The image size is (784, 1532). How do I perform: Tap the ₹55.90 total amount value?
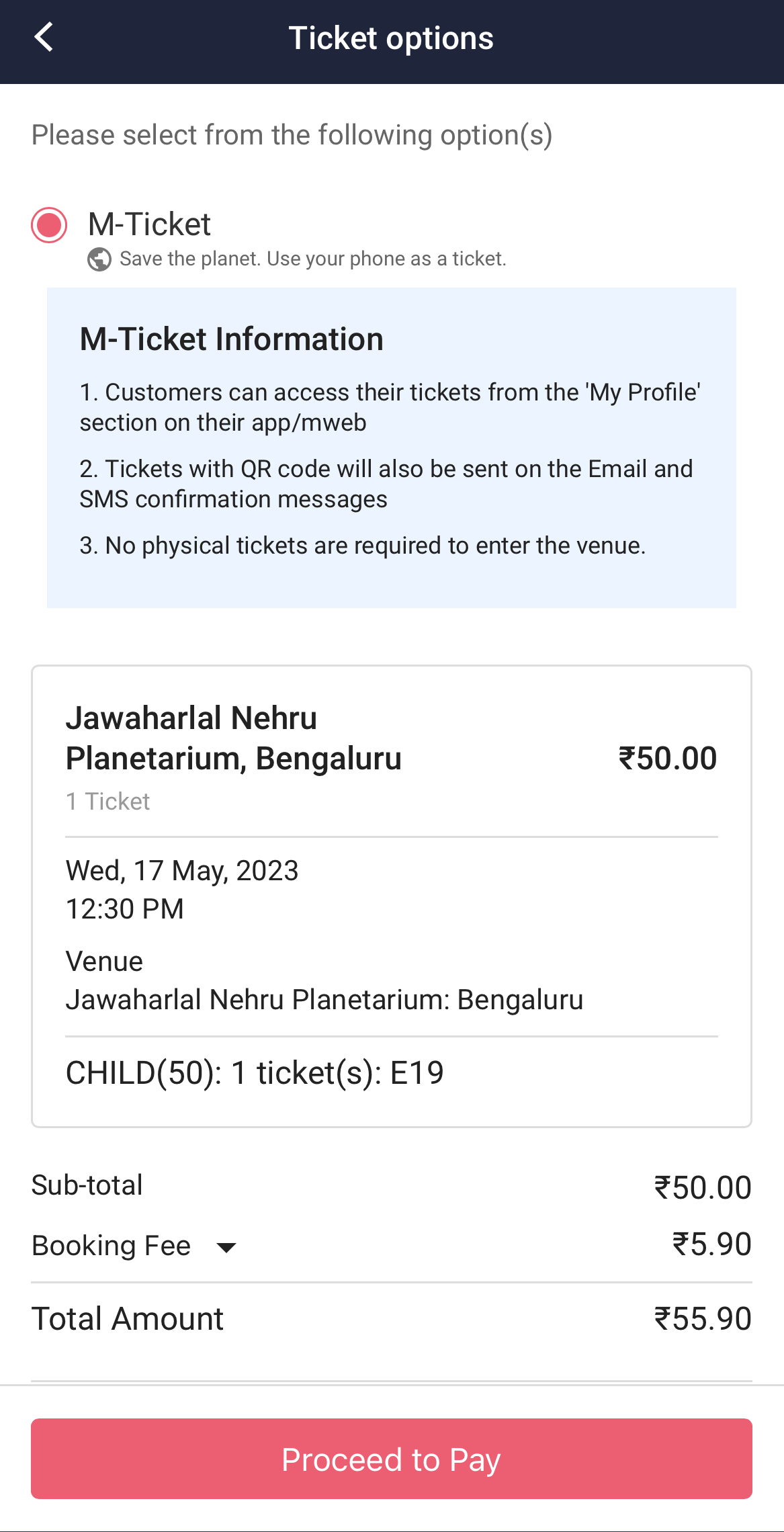[703, 1319]
